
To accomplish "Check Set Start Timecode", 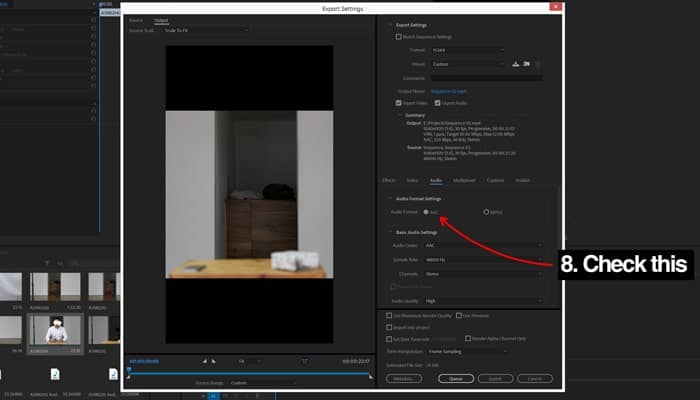I will [389, 339].
